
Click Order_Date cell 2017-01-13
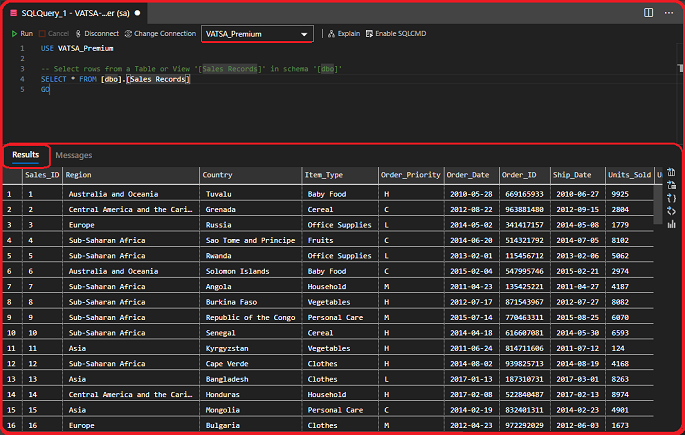(472, 379)
